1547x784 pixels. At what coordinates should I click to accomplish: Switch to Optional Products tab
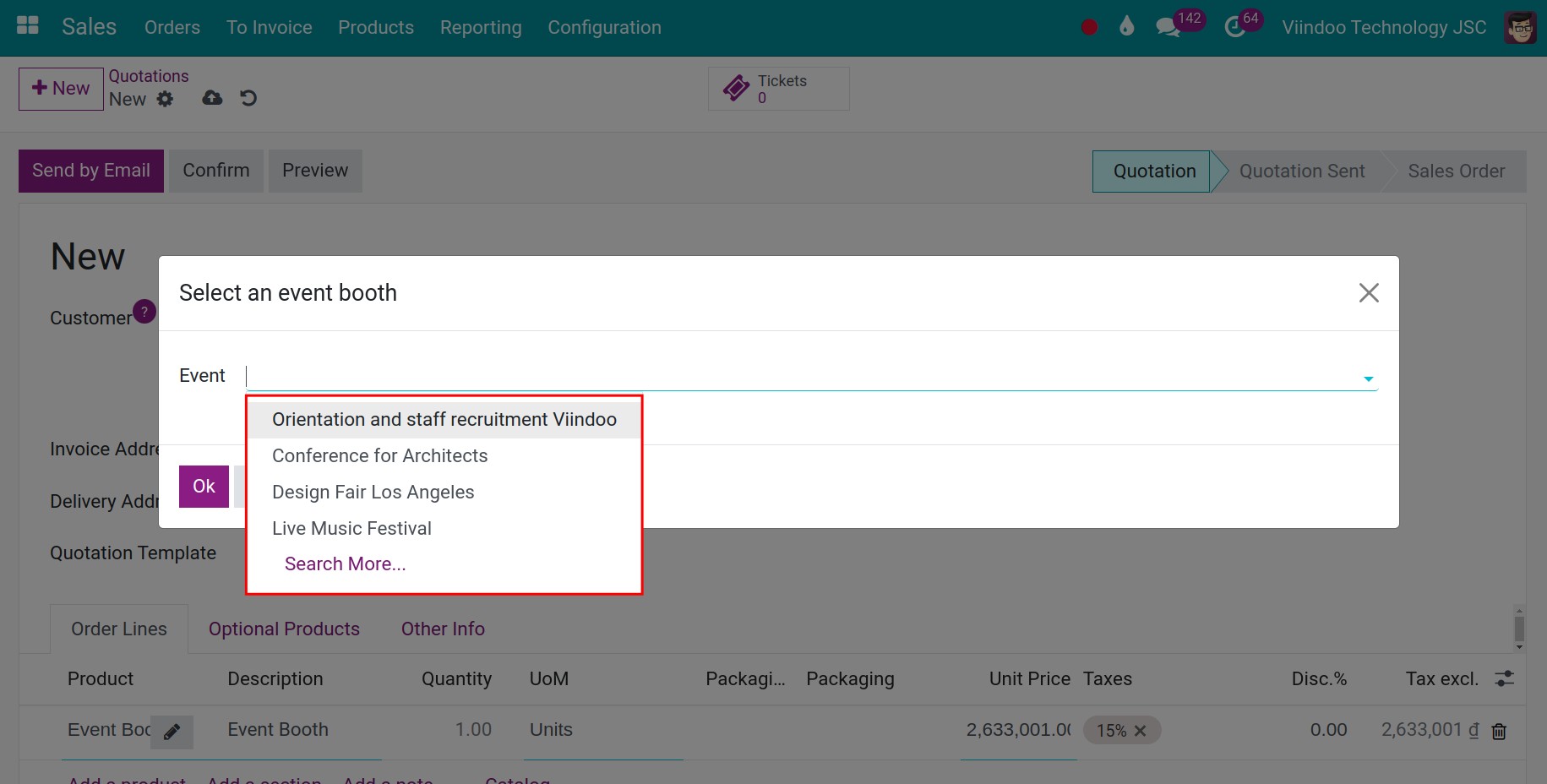coord(284,629)
